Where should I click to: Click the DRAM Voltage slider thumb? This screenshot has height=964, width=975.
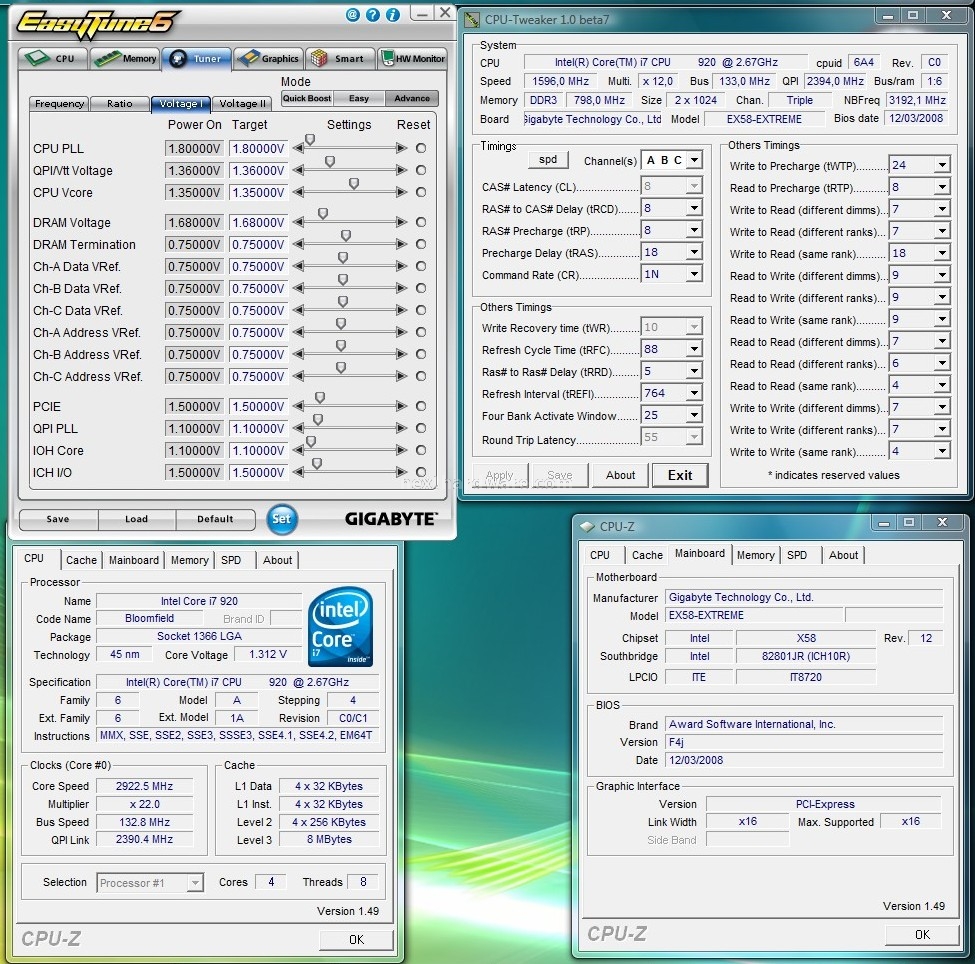click(x=323, y=213)
